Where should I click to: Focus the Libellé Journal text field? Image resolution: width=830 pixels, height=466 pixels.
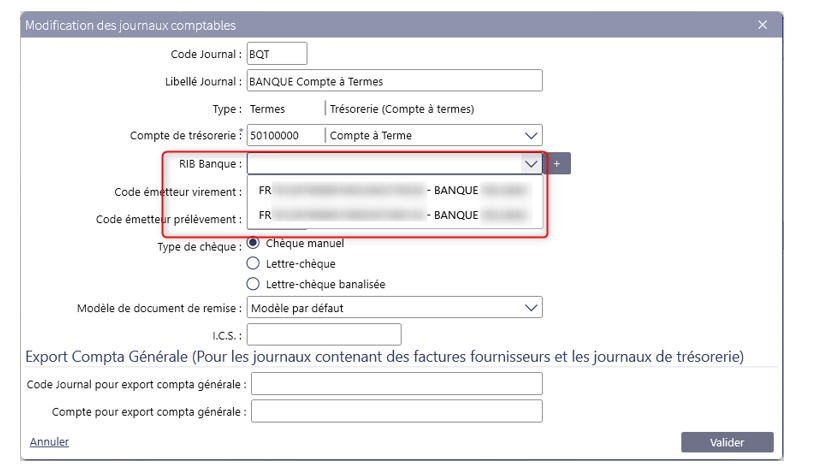pyautogui.click(x=394, y=81)
